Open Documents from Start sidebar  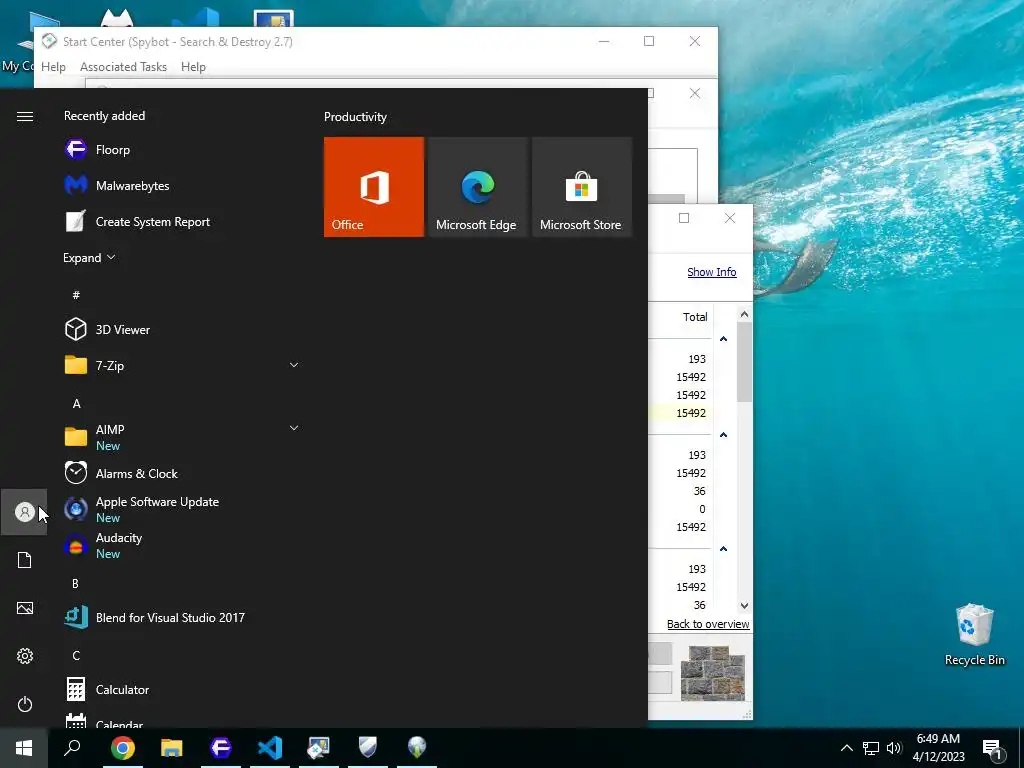(x=24, y=560)
